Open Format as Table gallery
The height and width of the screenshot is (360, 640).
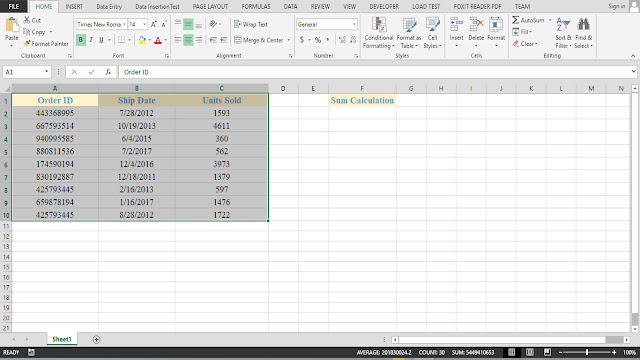[x=409, y=33]
